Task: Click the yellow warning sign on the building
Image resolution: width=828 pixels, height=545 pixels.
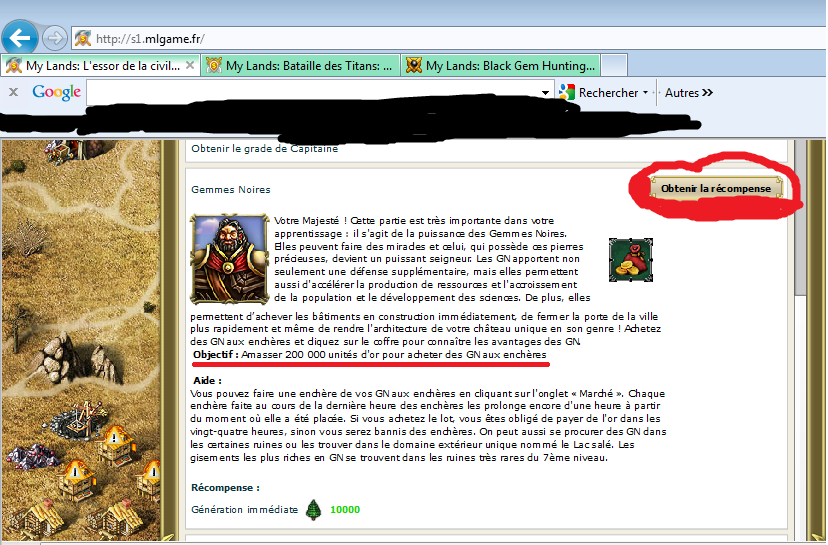Action: point(115,437)
